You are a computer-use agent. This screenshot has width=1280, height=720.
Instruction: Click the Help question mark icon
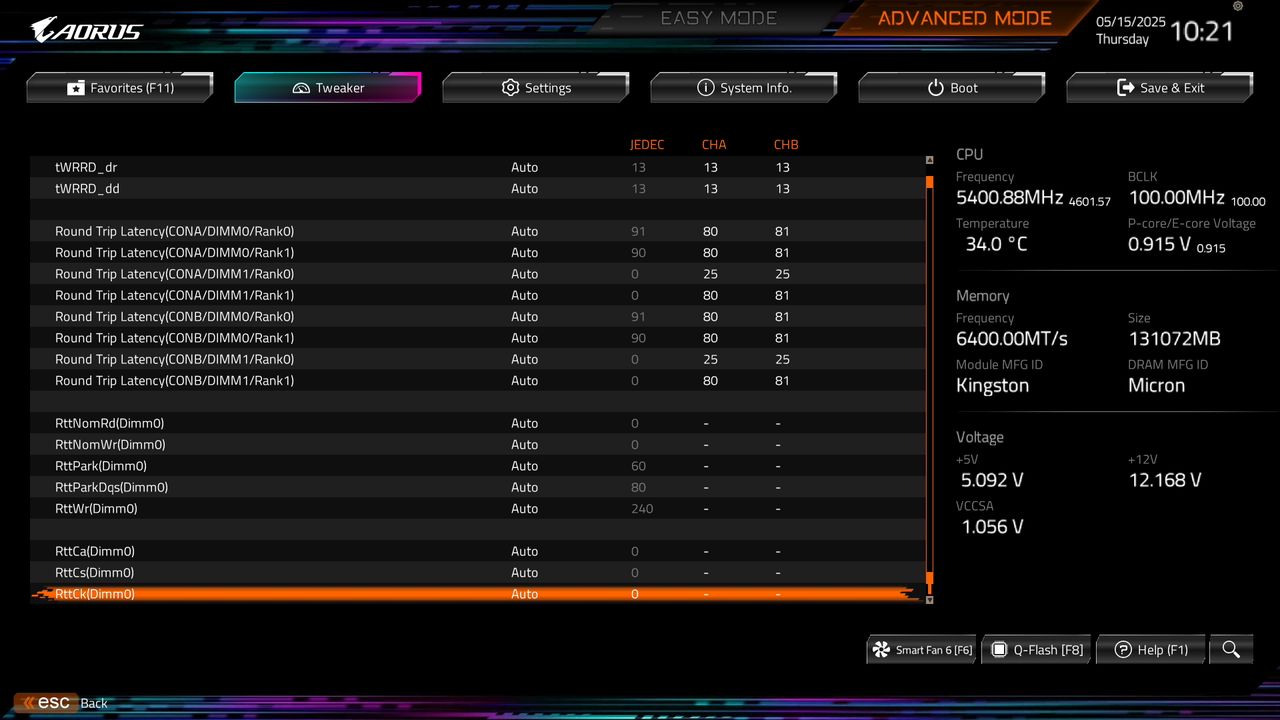point(1123,650)
